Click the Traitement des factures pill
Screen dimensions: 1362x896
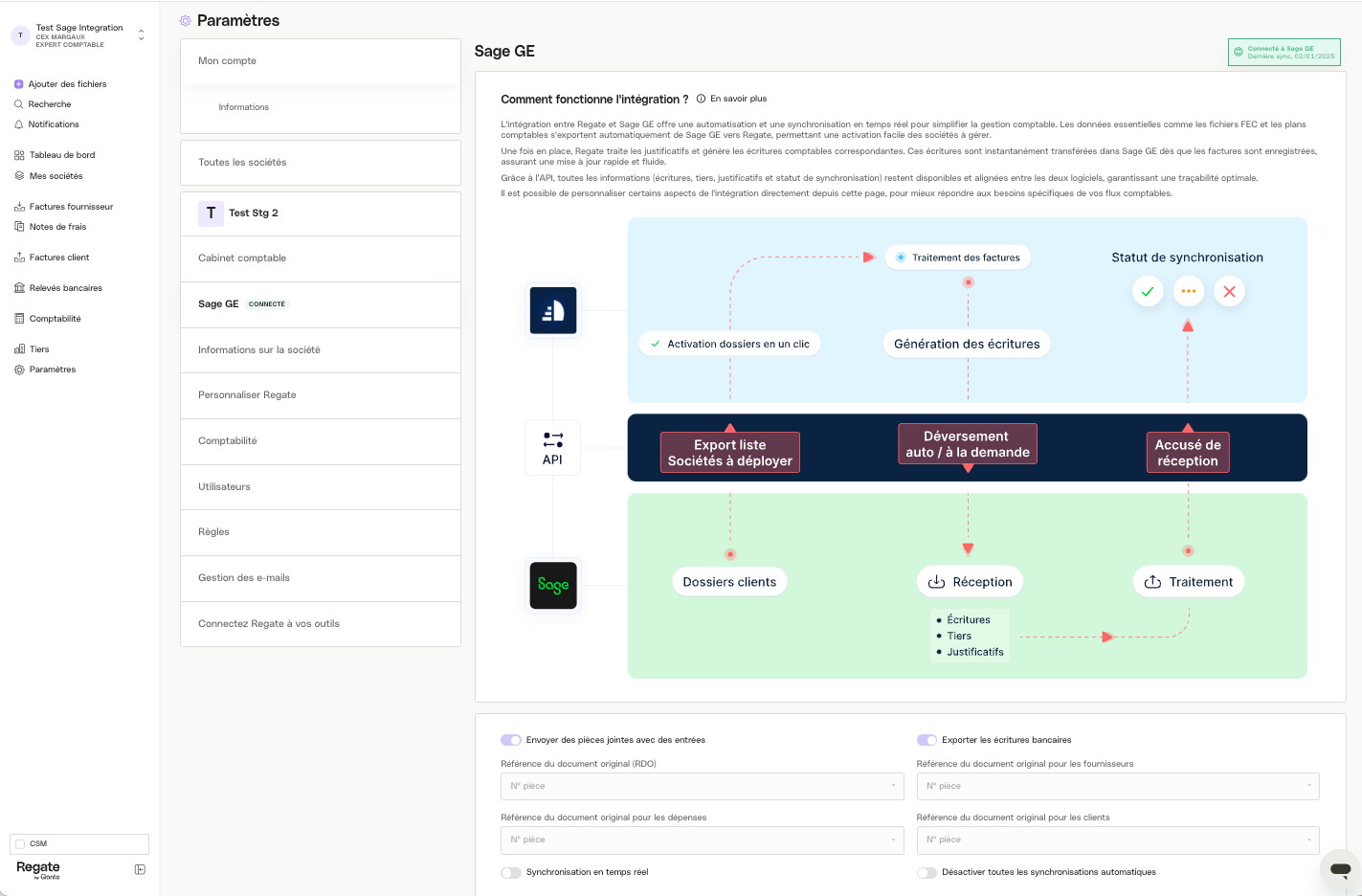(958, 258)
